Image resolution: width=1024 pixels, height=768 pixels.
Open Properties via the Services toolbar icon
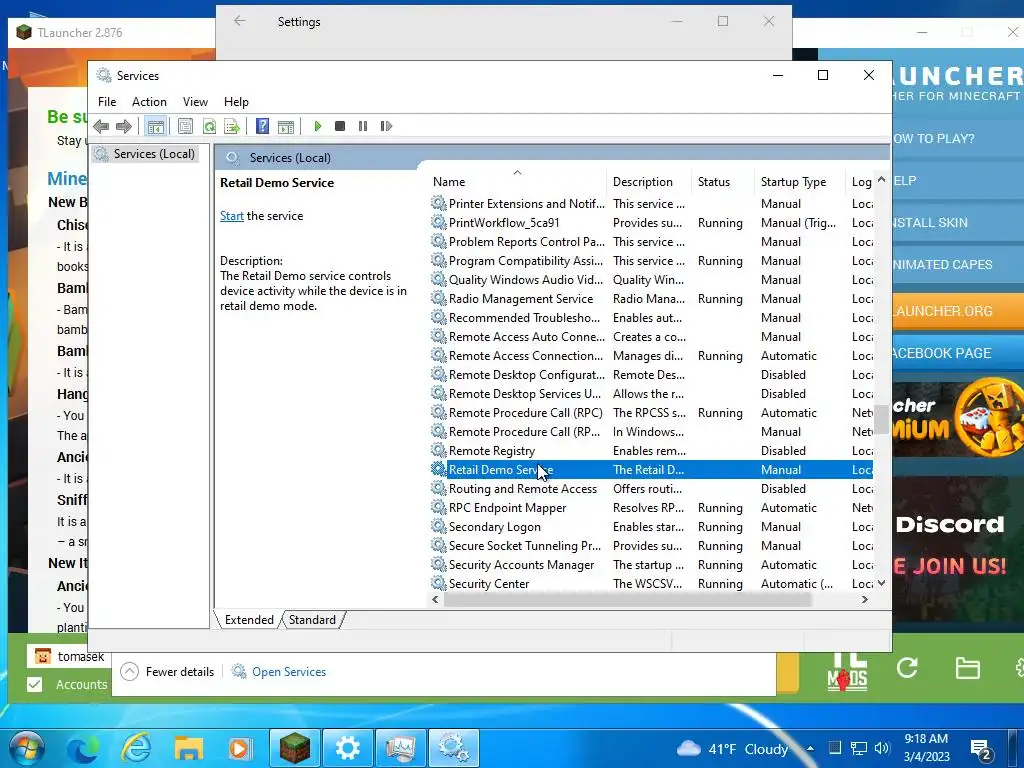point(185,126)
